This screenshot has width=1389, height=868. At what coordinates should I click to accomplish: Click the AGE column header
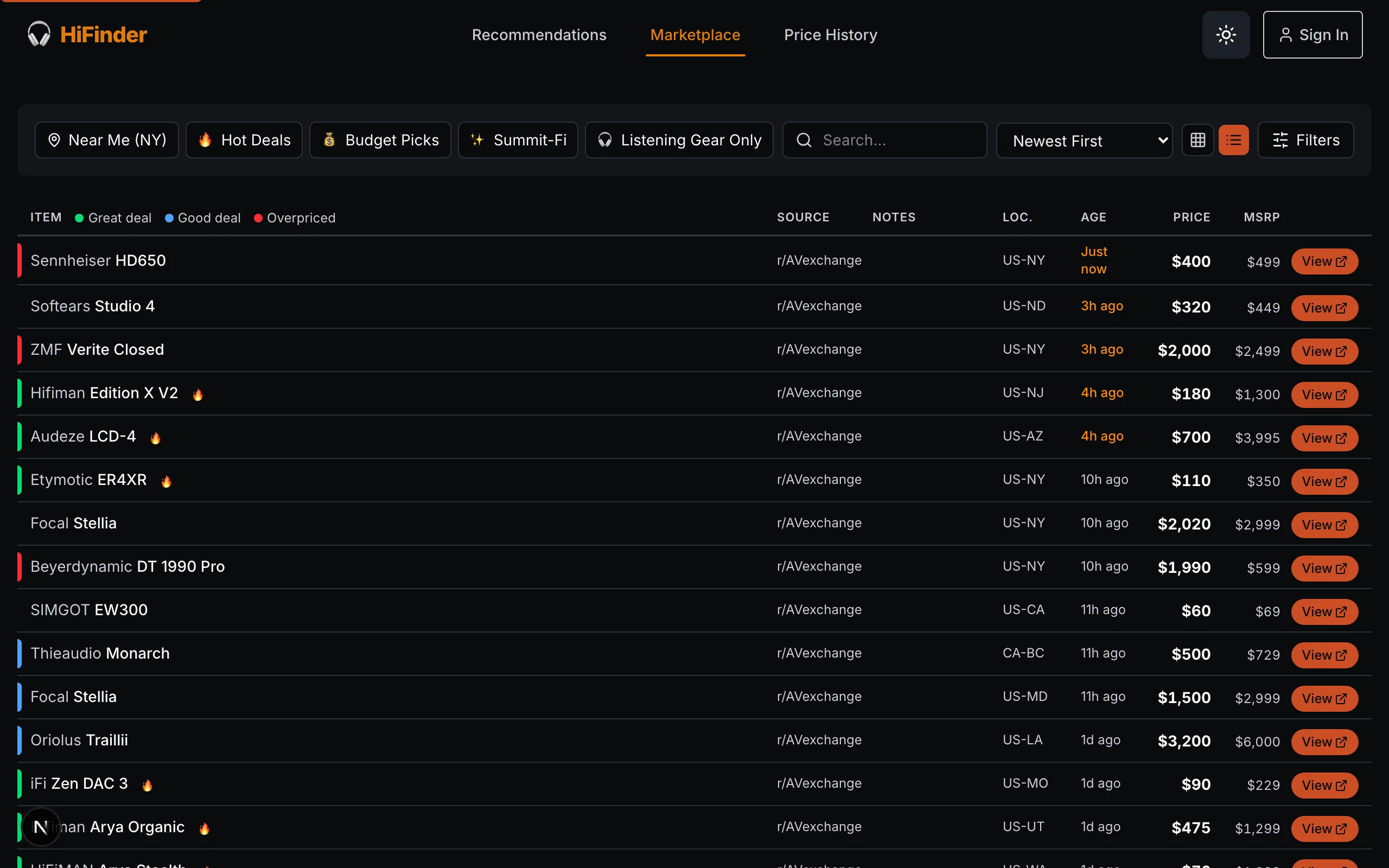pos(1093,218)
